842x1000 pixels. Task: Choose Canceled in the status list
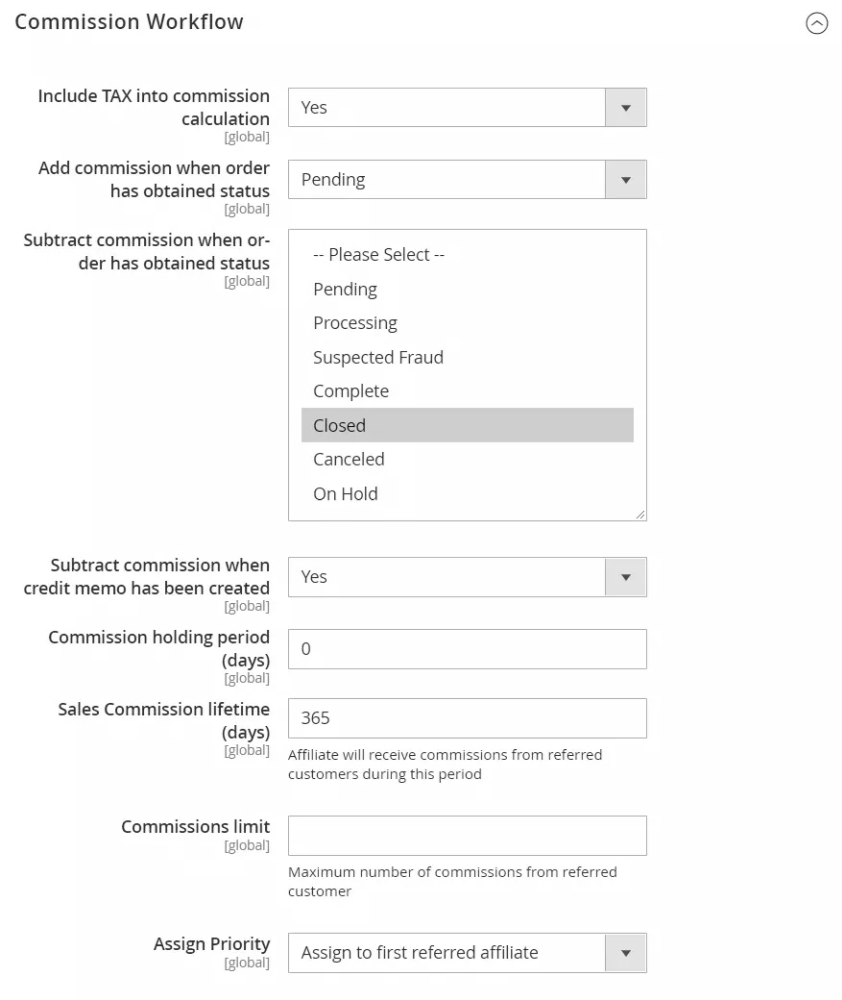pyautogui.click(x=349, y=459)
